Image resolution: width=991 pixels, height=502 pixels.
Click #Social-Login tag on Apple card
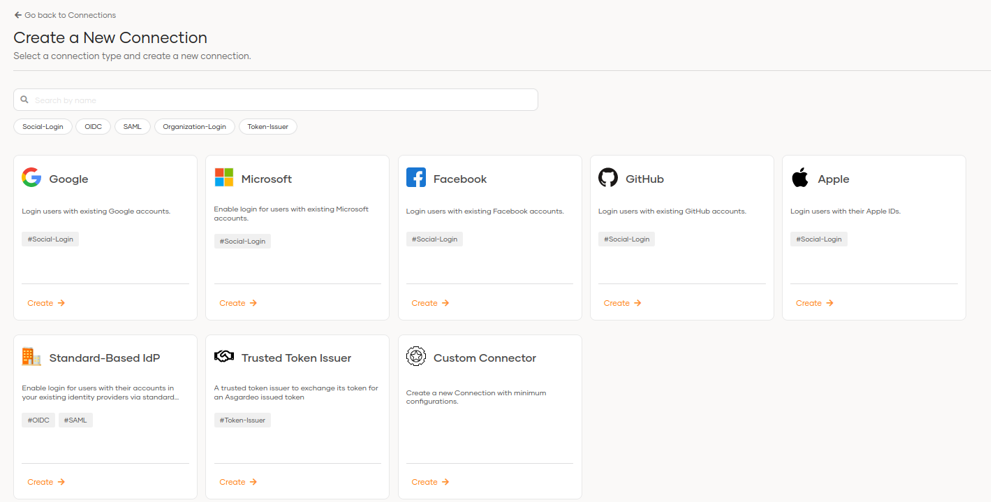pyautogui.click(x=818, y=239)
